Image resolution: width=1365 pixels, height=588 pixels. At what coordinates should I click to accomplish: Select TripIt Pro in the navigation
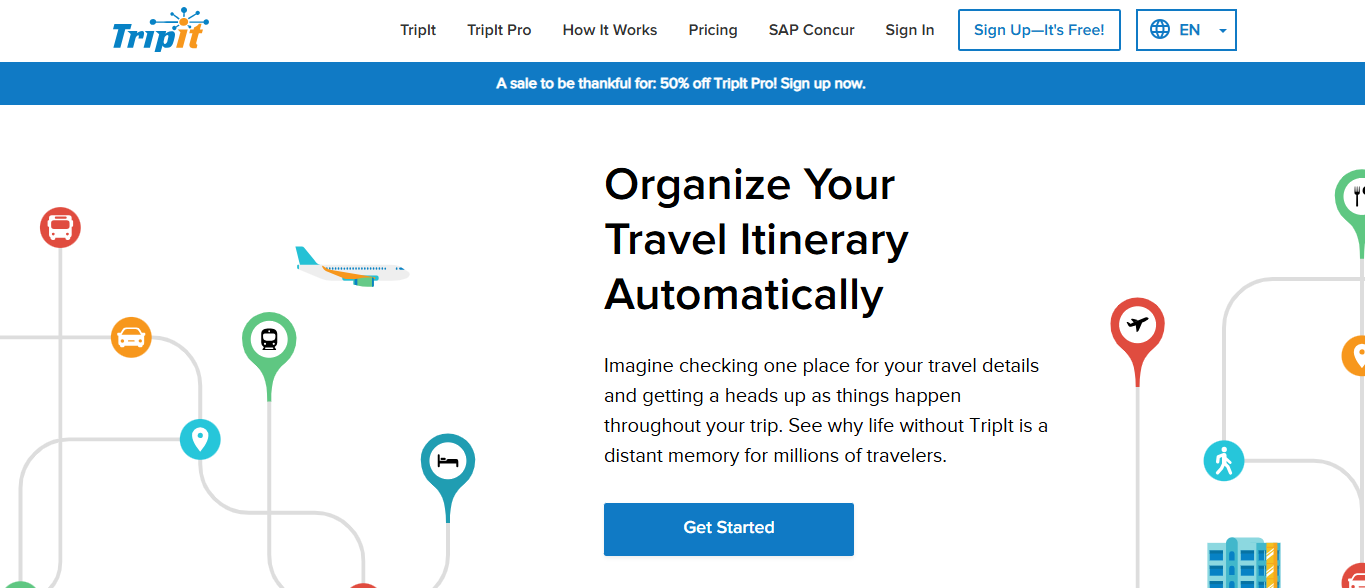click(x=499, y=30)
